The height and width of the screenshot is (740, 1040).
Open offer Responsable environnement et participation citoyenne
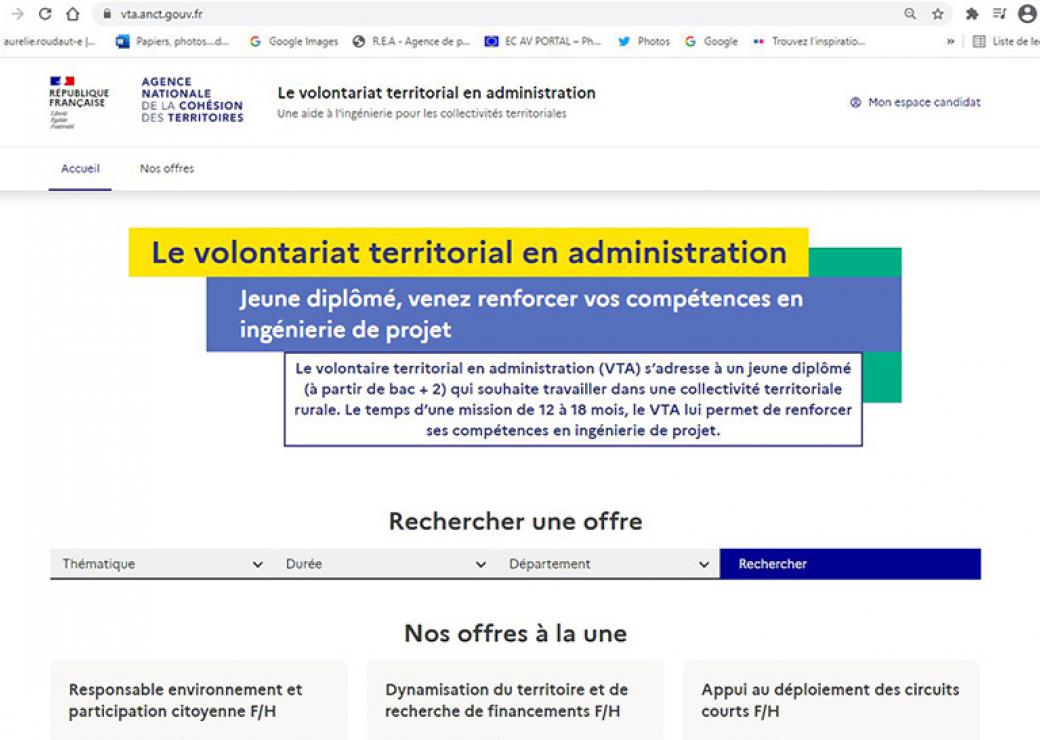pos(186,700)
